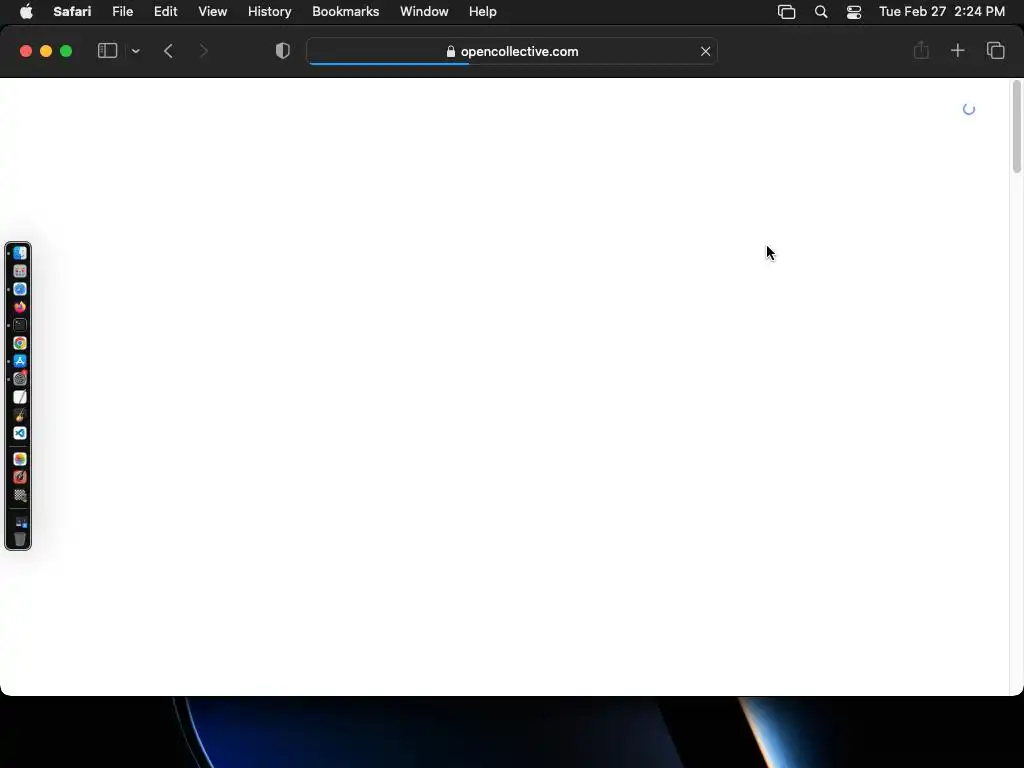Open Stage Manager icon in menu bar
1024x768 pixels.
tap(786, 12)
